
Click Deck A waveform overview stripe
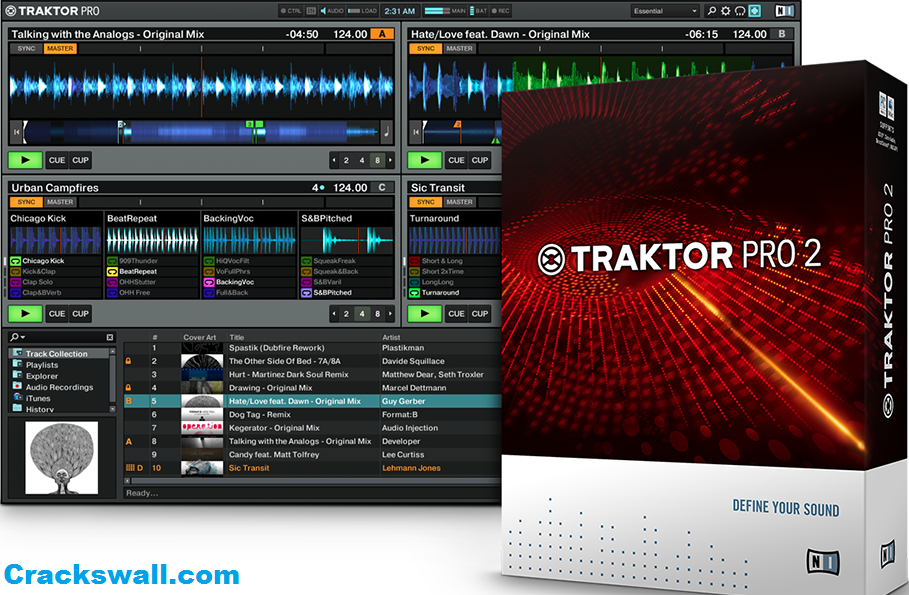[x=200, y=129]
